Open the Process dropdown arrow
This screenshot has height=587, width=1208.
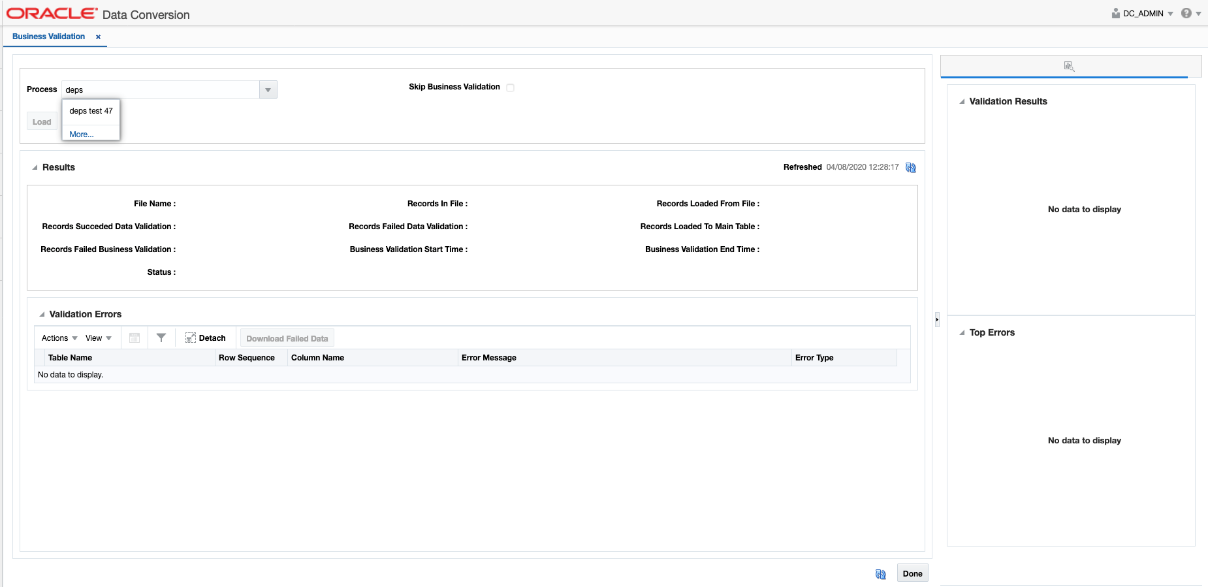coord(268,90)
